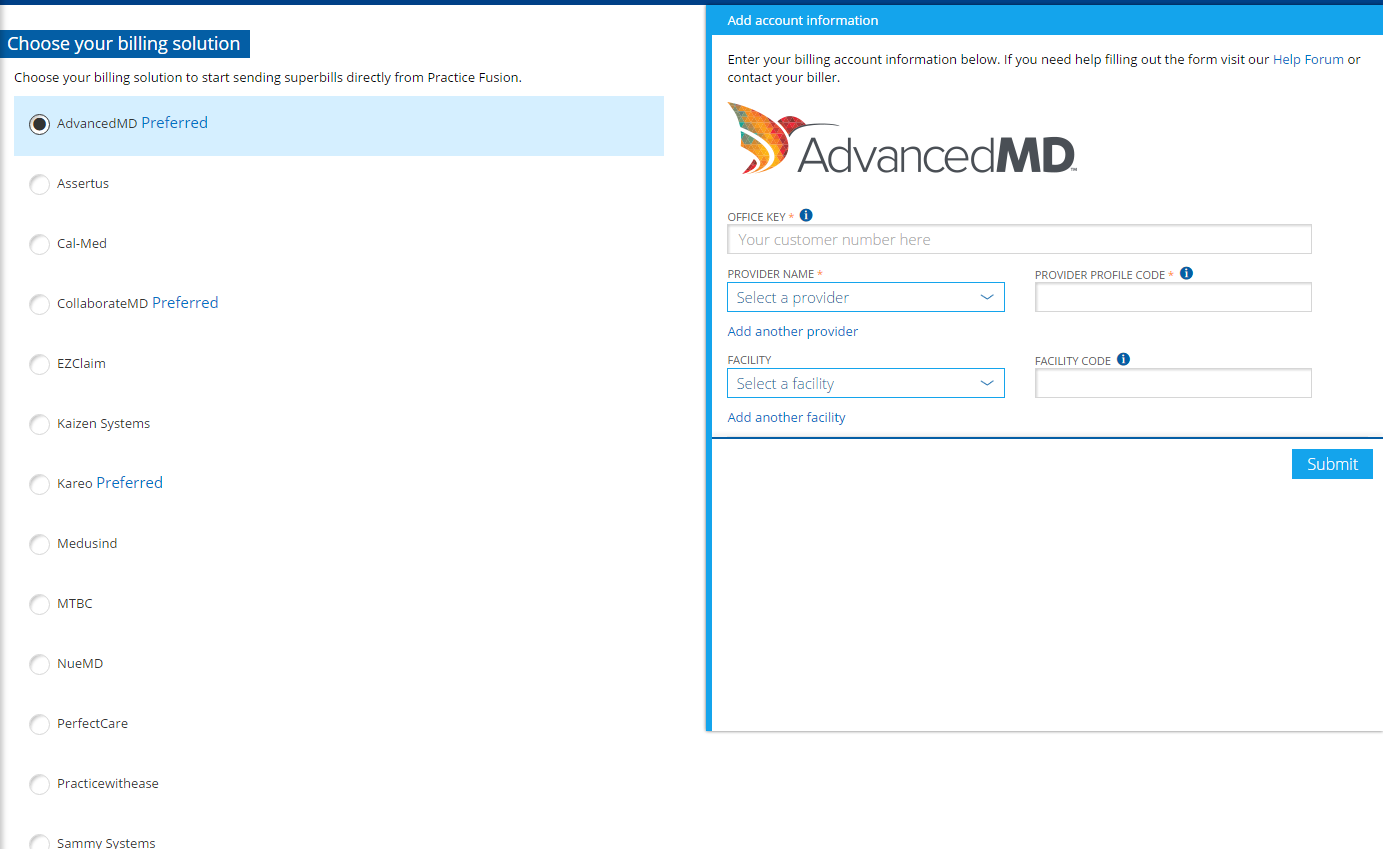Click the FACILITY field label
The image size is (1383, 849).
tap(750, 360)
